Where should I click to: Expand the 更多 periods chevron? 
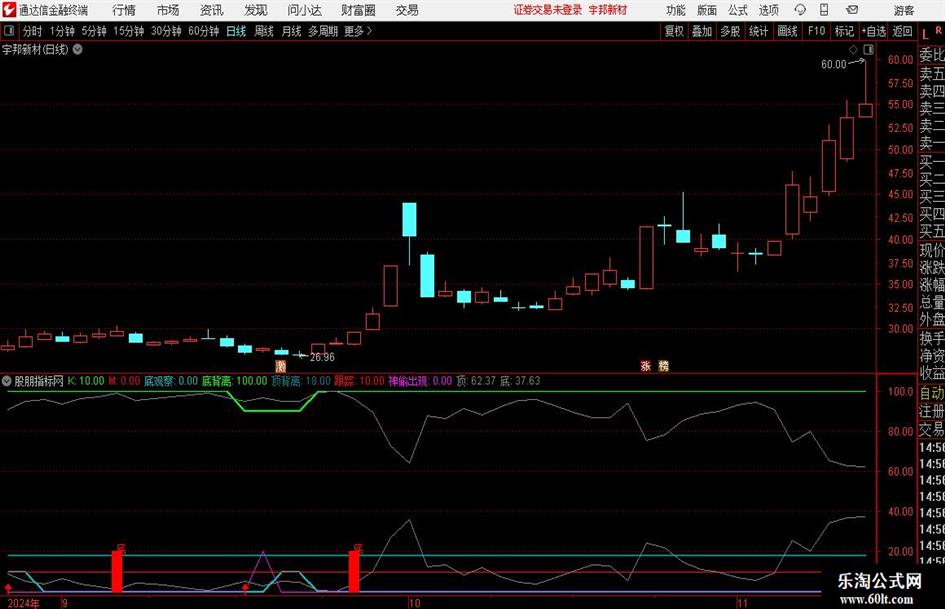click(x=370, y=31)
